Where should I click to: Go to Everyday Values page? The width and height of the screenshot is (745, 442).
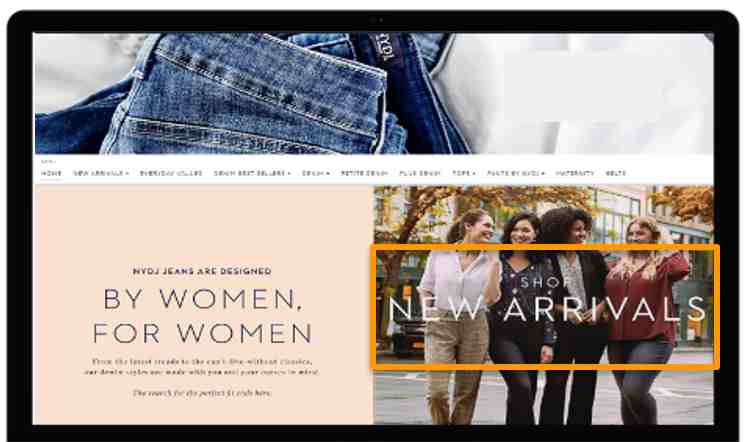click(x=171, y=173)
